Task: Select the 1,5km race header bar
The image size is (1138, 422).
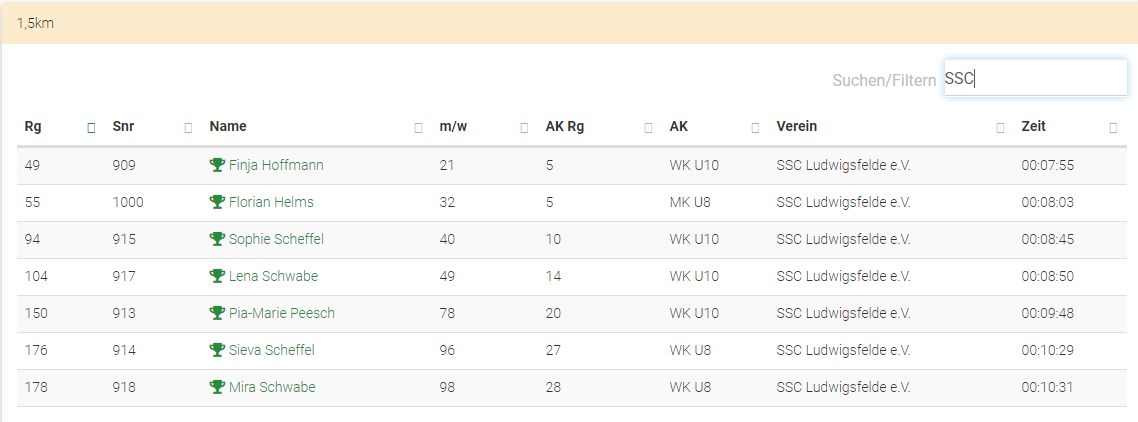Action: tap(569, 23)
